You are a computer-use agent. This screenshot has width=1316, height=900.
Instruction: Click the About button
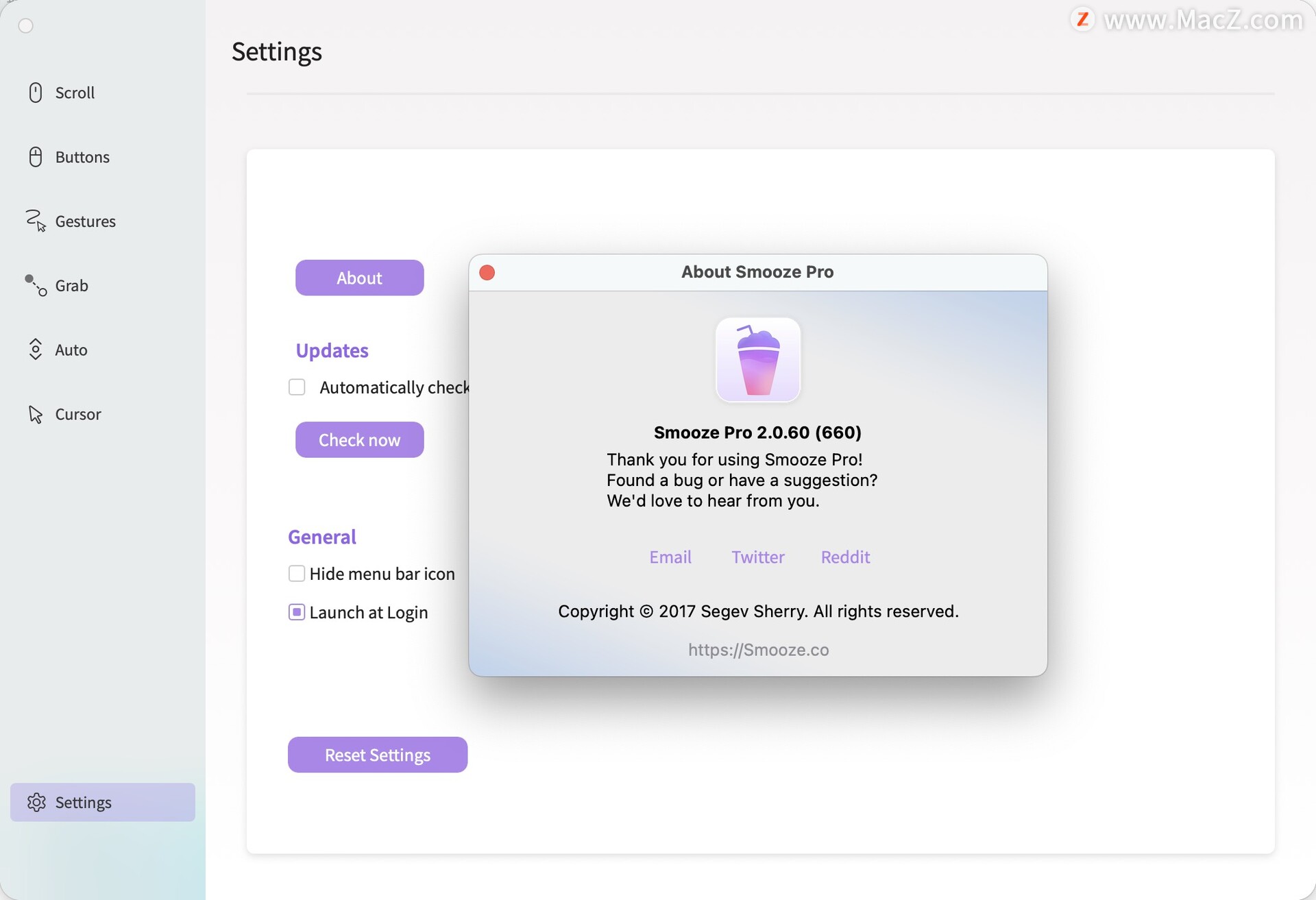click(360, 278)
